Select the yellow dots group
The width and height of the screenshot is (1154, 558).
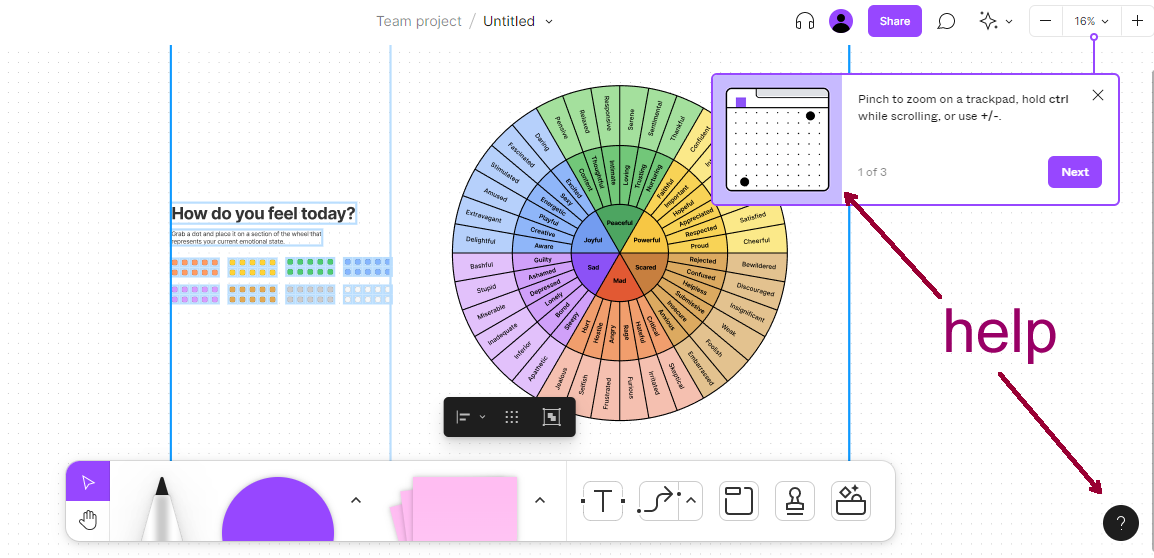click(252, 267)
